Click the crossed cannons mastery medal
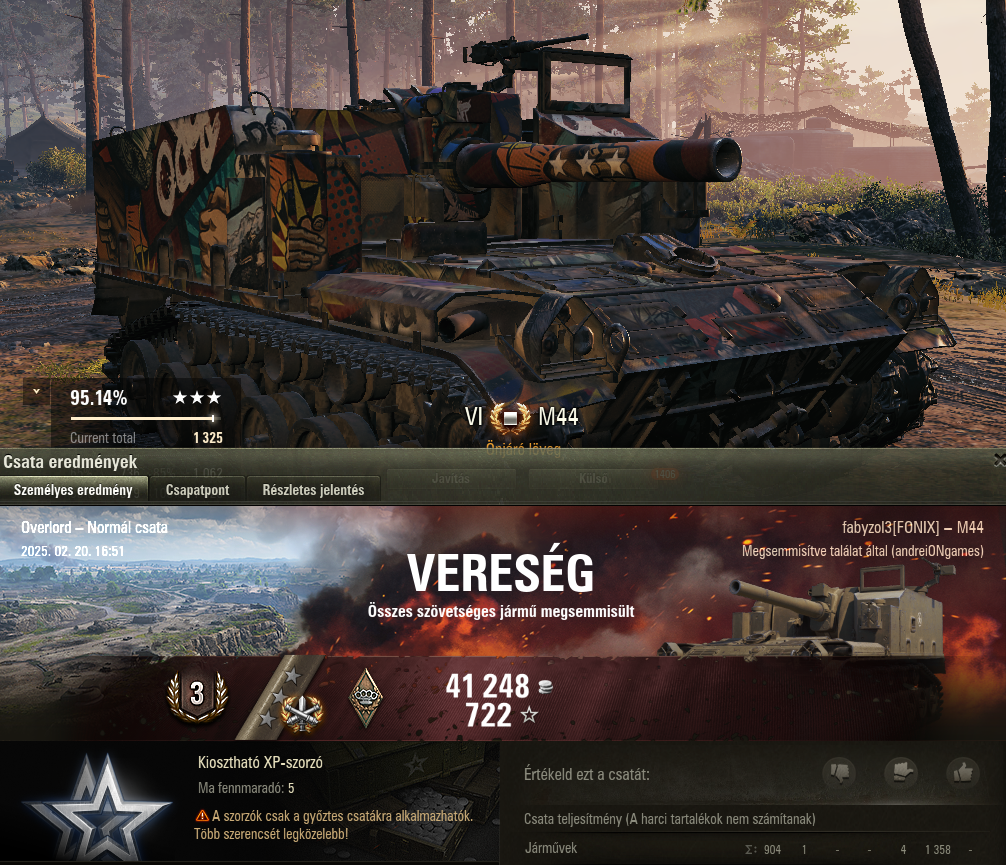The width and height of the screenshot is (1006, 865). click(x=301, y=714)
